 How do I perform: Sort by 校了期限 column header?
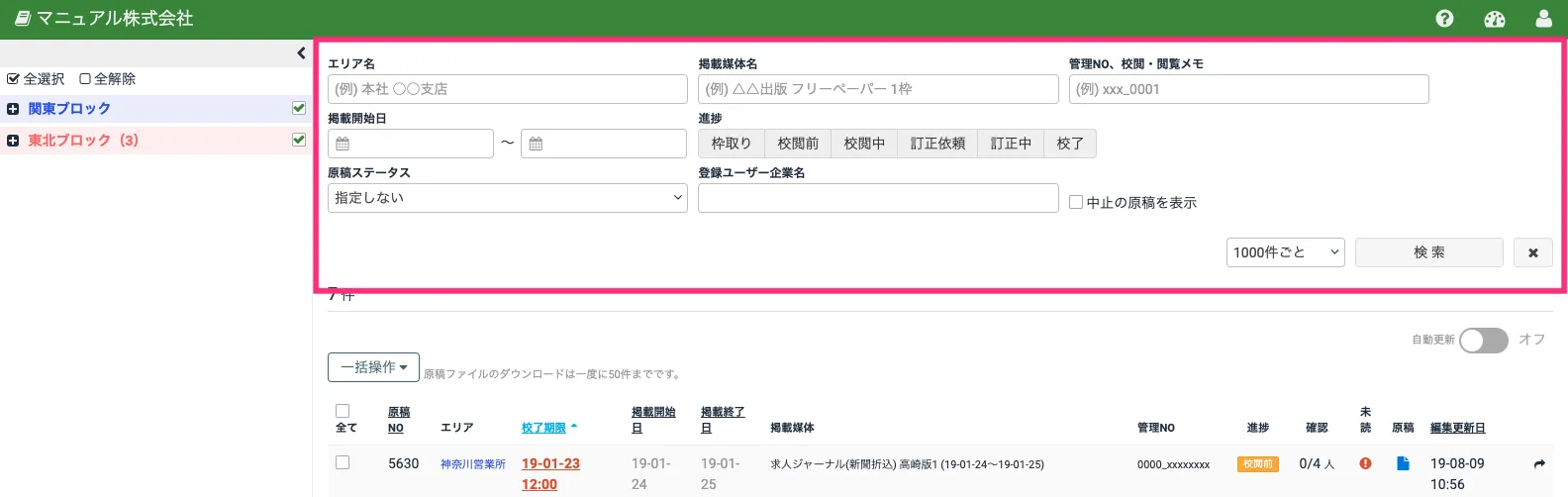click(543, 428)
